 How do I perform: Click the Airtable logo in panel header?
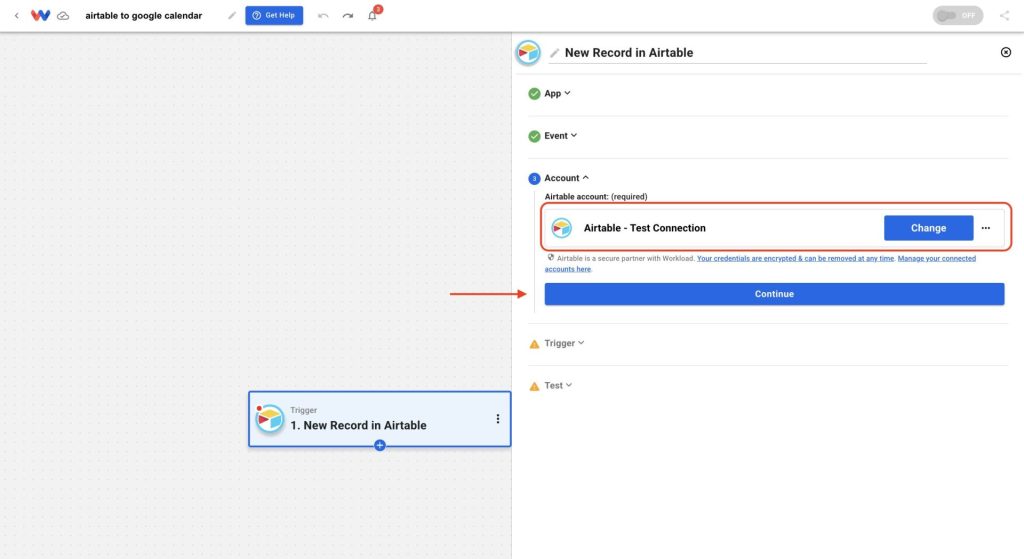point(528,52)
